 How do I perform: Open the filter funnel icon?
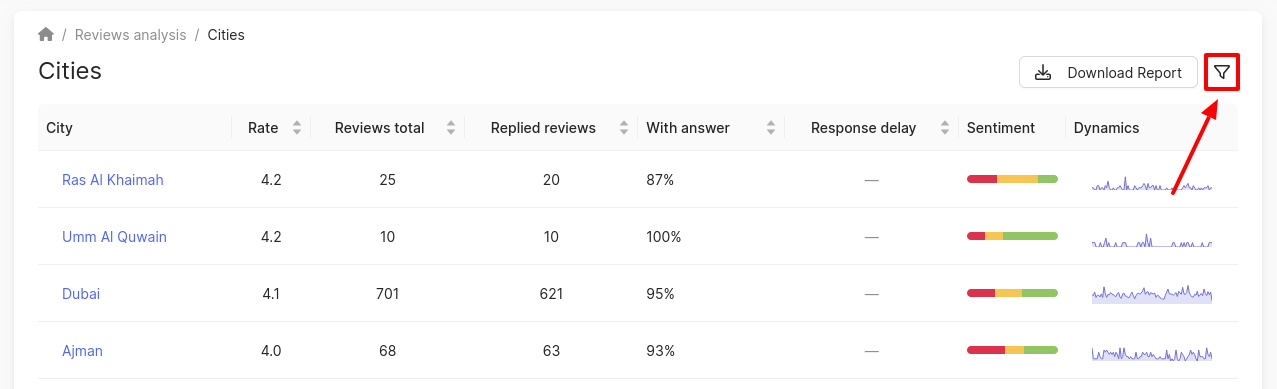pos(1222,72)
